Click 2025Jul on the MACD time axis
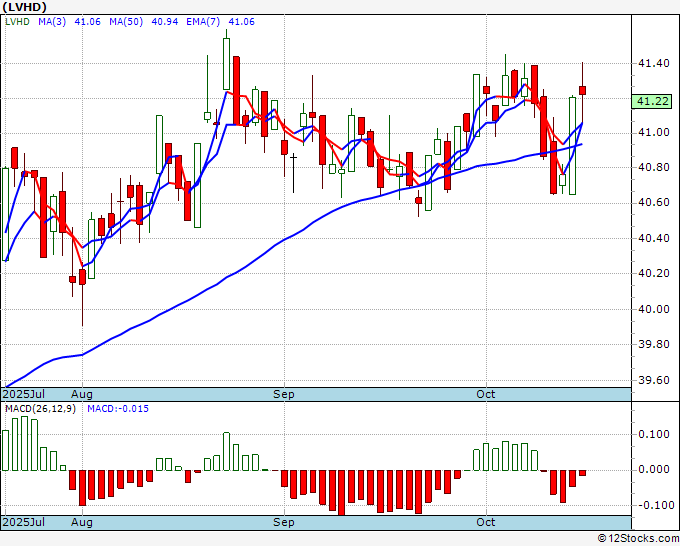 coord(24,522)
